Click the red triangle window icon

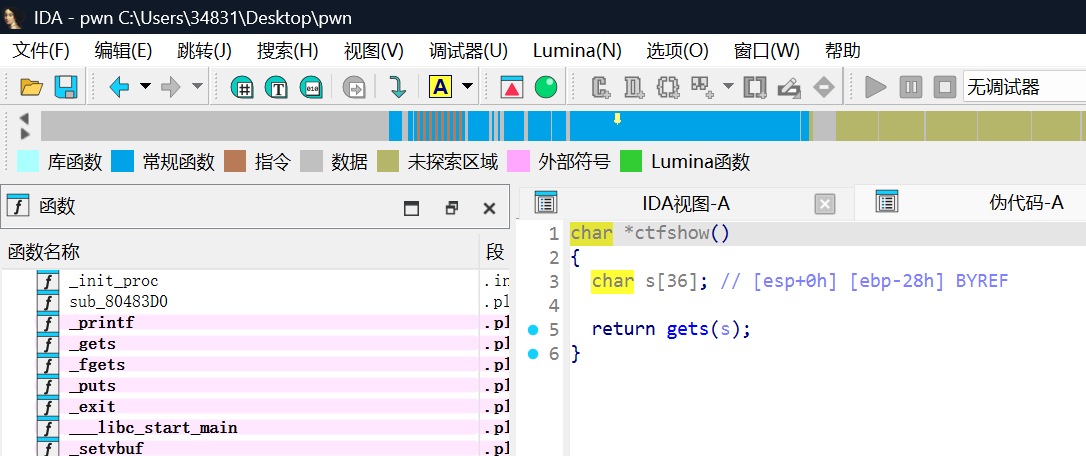(512, 87)
